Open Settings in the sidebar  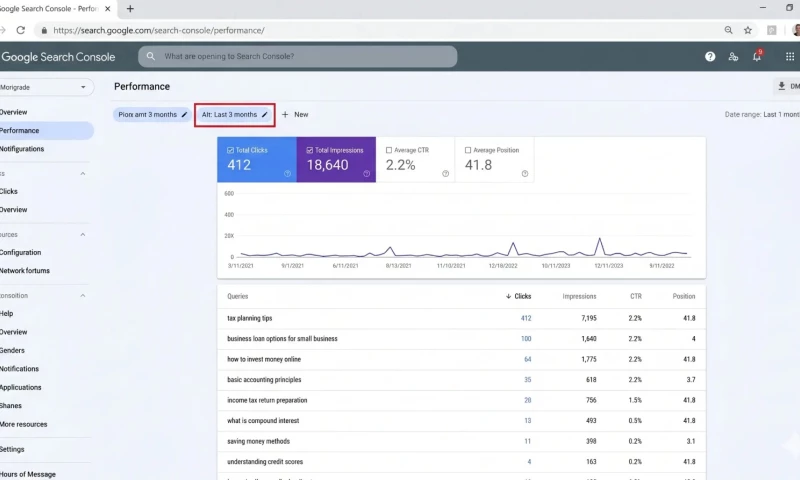coord(12,449)
